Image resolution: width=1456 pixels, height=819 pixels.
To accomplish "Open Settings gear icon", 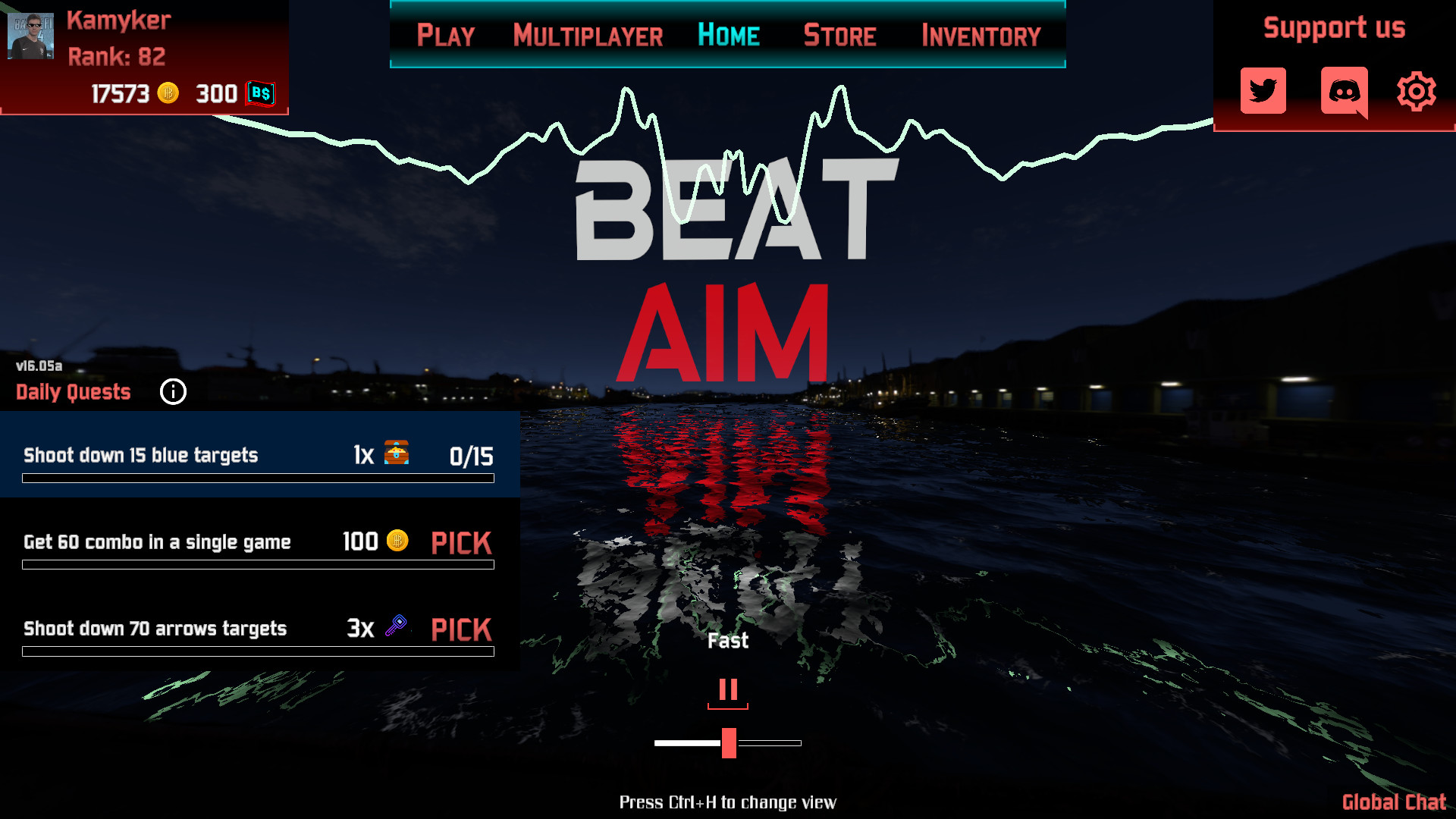I will coord(1417,90).
